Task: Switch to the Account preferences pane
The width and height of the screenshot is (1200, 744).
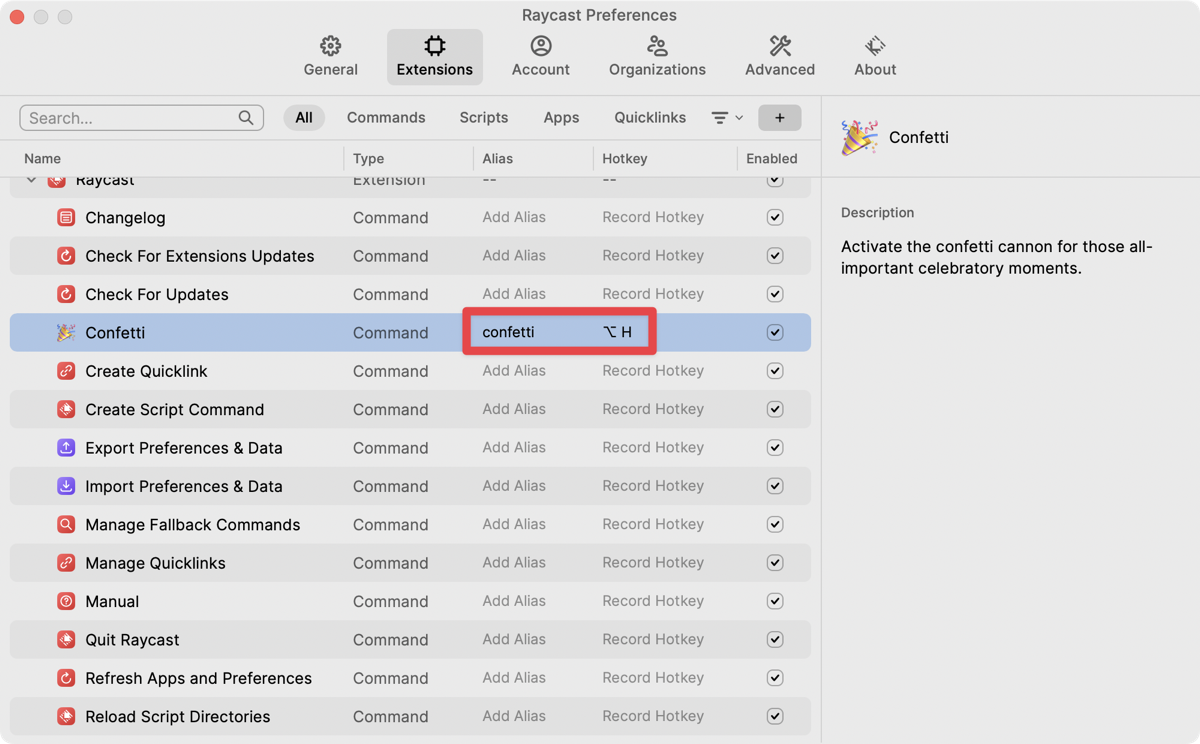Action: 540,56
